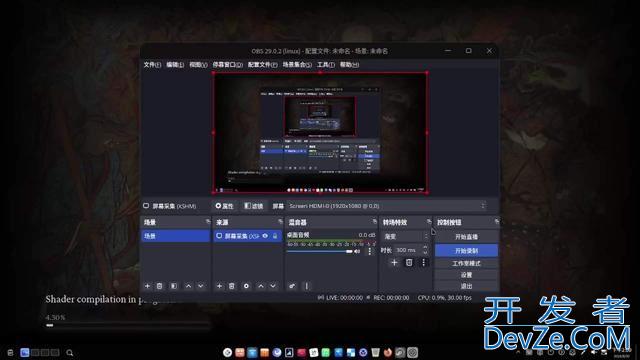Float the Controls dock panel
Screen dimensions: 640x360
point(496,221)
